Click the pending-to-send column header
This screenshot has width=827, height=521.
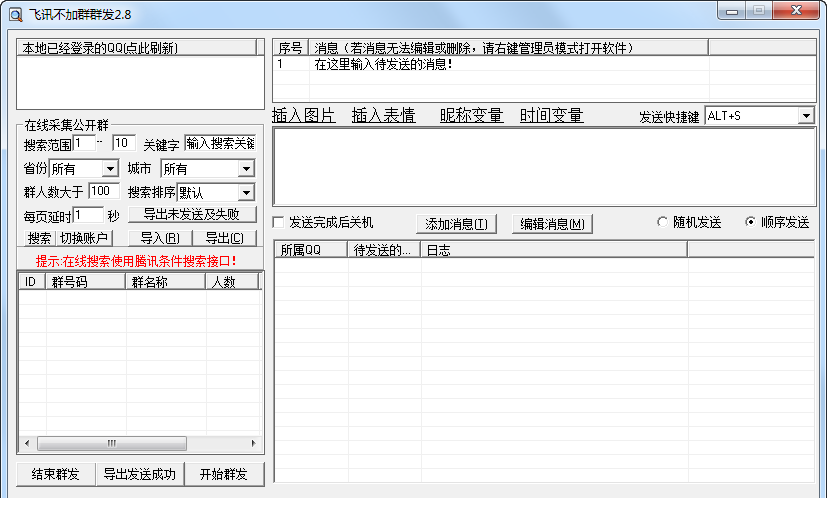383,249
